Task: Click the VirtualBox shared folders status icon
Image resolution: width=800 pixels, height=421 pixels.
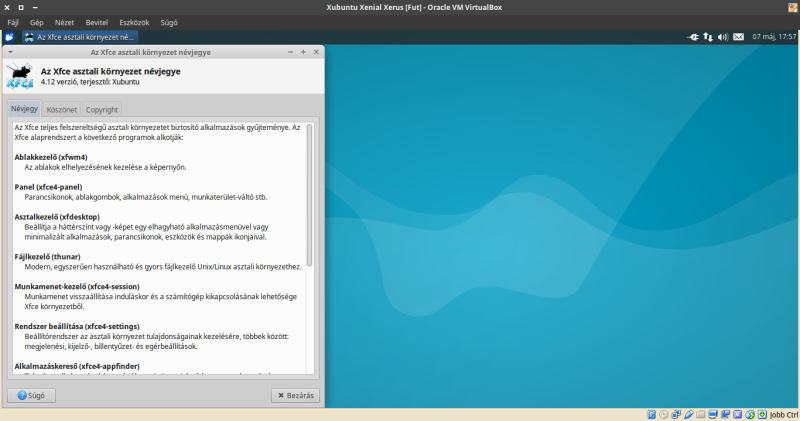Action: click(701, 414)
